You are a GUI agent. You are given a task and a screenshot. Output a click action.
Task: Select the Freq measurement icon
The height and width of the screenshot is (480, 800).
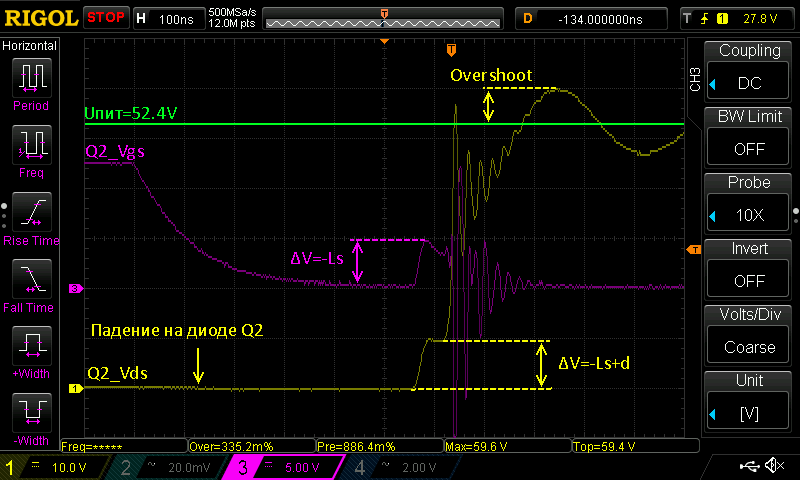[x=32, y=145]
